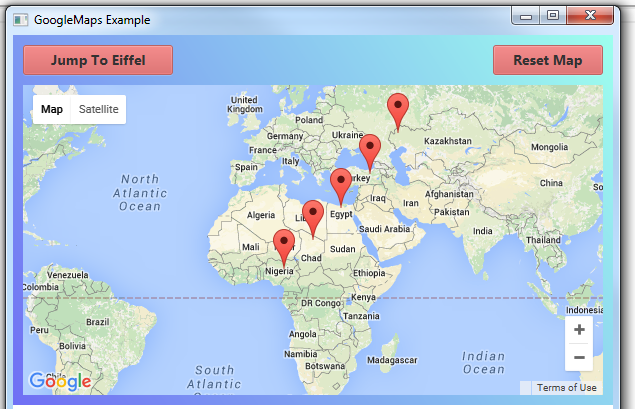The height and width of the screenshot is (409, 635).
Task: Click the Angola label
Action: click(x=303, y=334)
